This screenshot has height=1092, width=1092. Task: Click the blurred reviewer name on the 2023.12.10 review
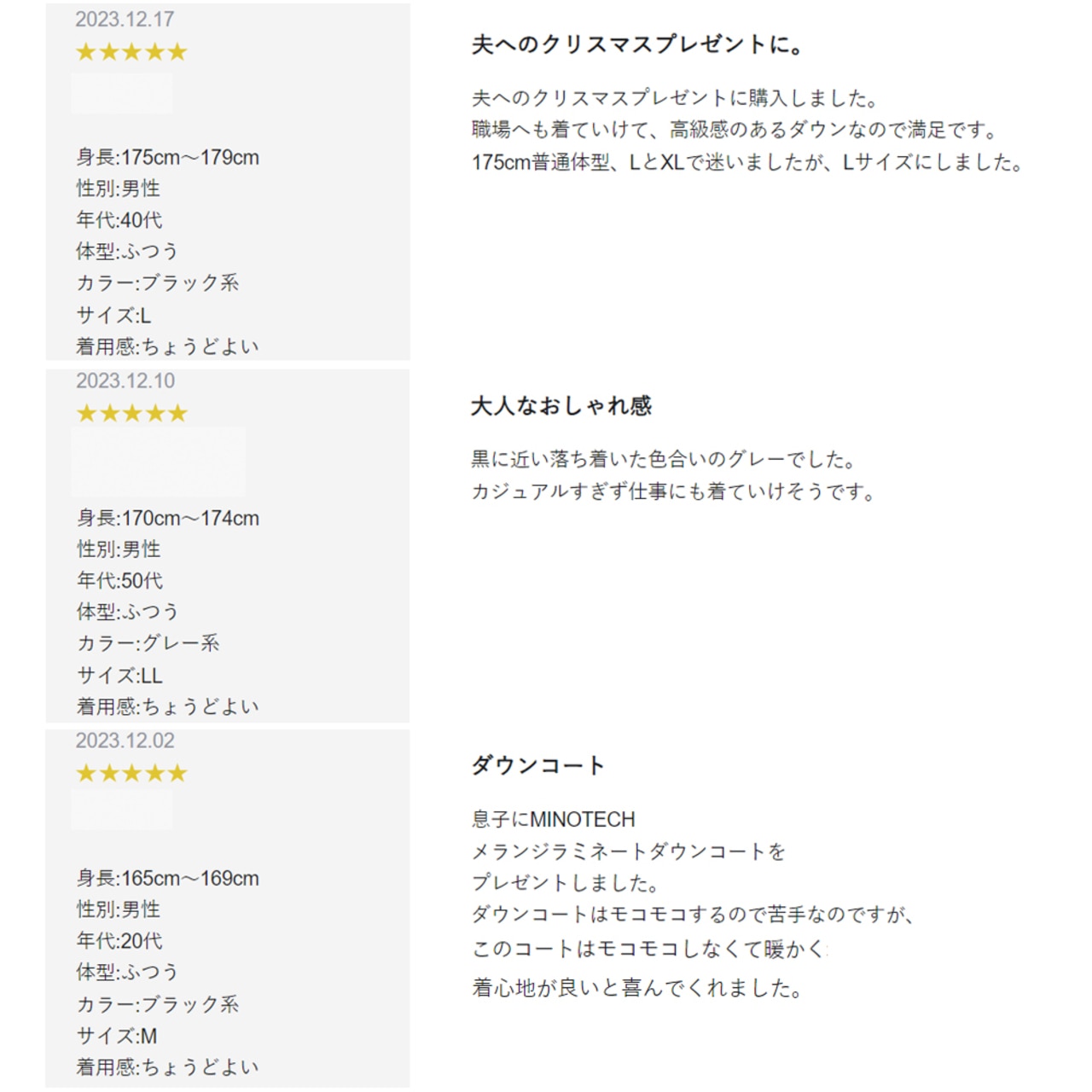pos(159,462)
